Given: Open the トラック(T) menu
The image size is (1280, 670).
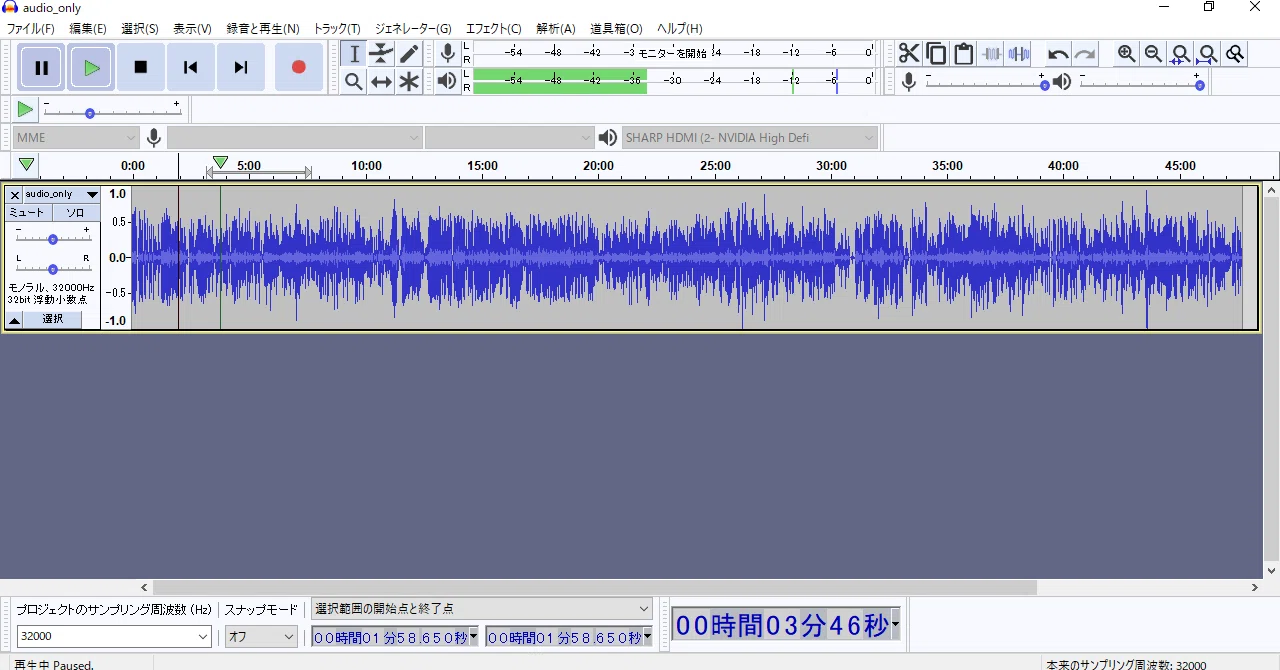Looking at the screenshot, I should pyautogui.click(x=337, y=29).
